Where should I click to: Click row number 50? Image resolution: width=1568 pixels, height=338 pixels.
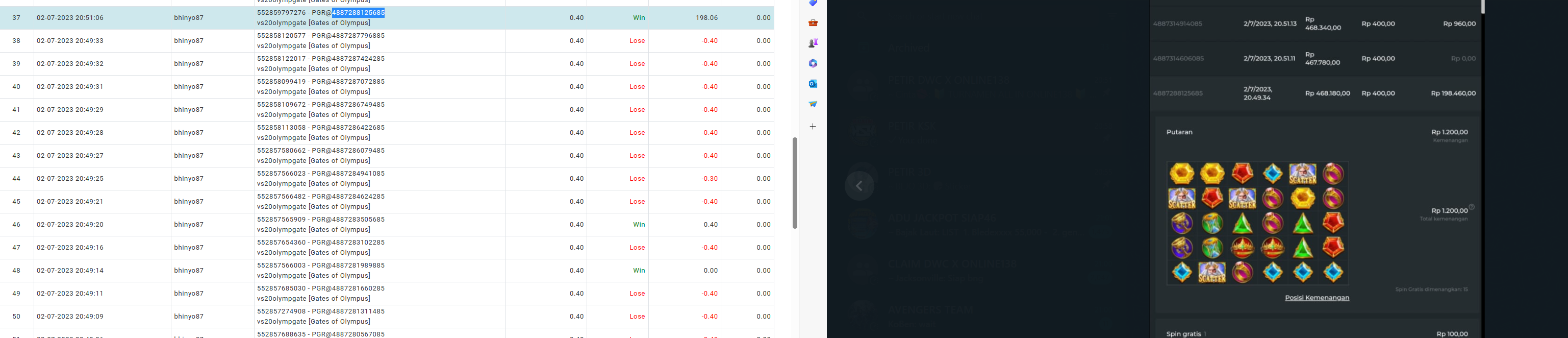tap(16, 317)
